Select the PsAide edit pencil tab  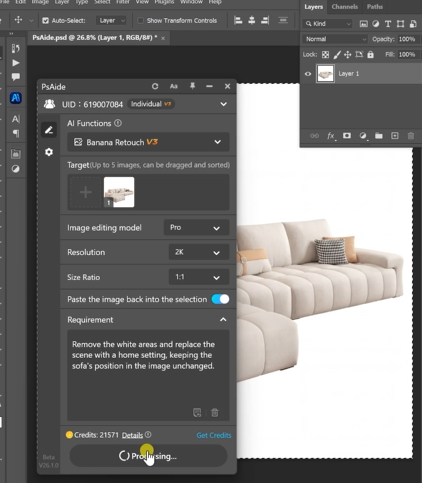(49, 130)
